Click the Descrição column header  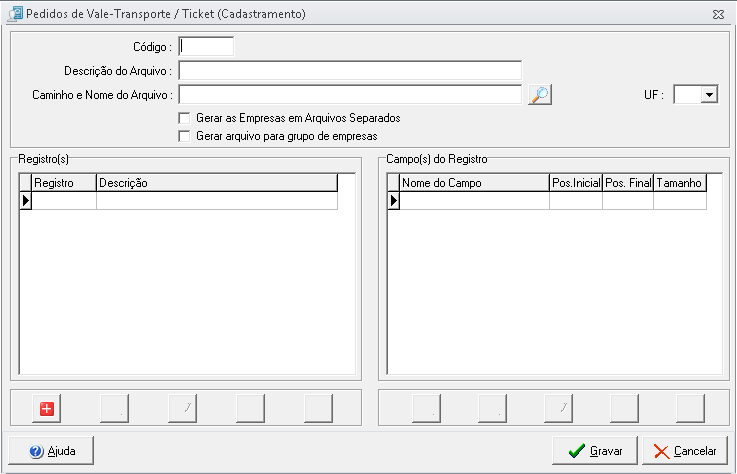(x=217, y=182)
